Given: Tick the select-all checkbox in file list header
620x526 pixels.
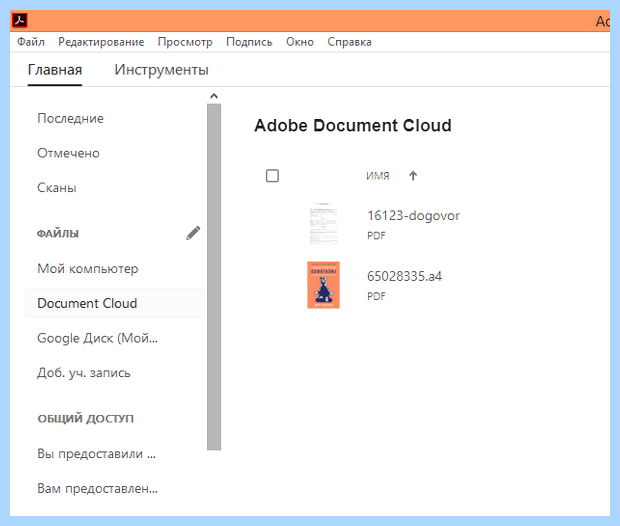Looking at the screenshot, I should (272, 176).
